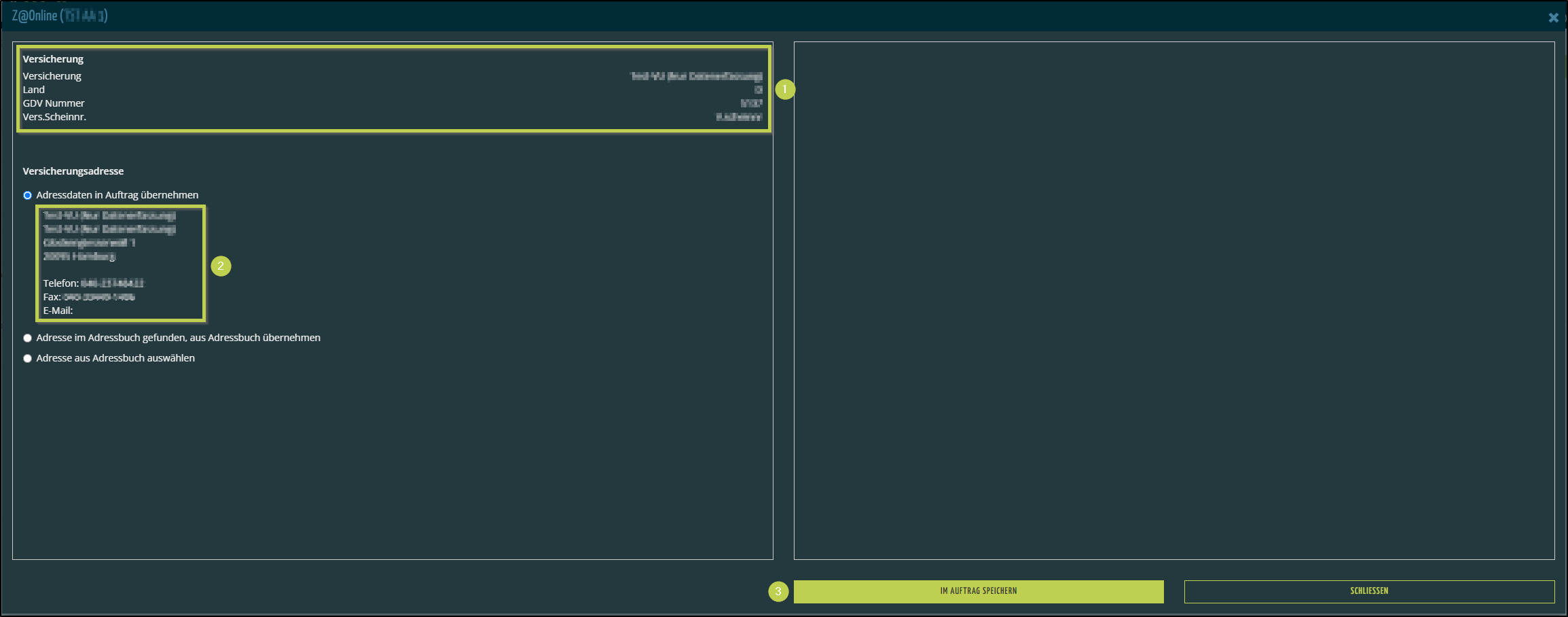Click the 'GDV Nummer' label
1568x617 pixels.
[x=54, y=103]
